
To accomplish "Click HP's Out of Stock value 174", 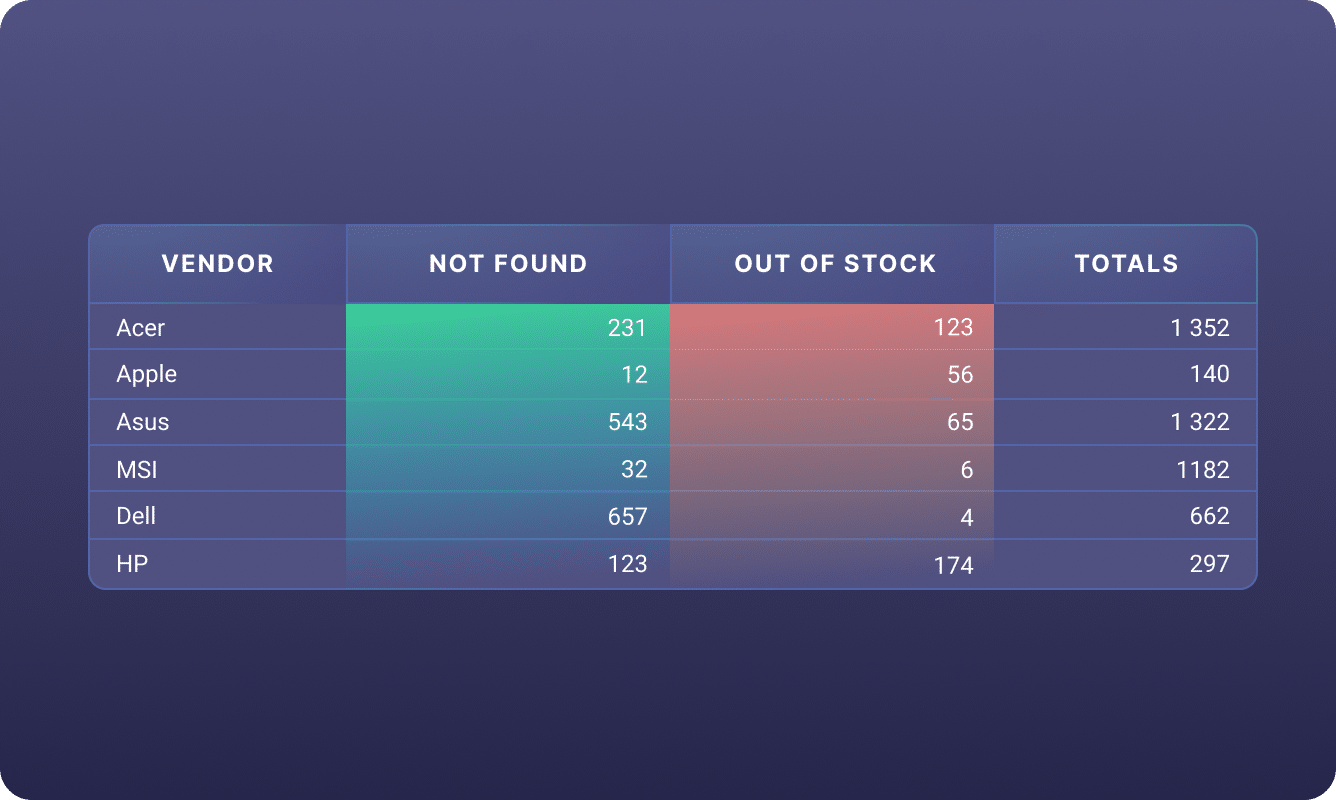I will (953, 566).
